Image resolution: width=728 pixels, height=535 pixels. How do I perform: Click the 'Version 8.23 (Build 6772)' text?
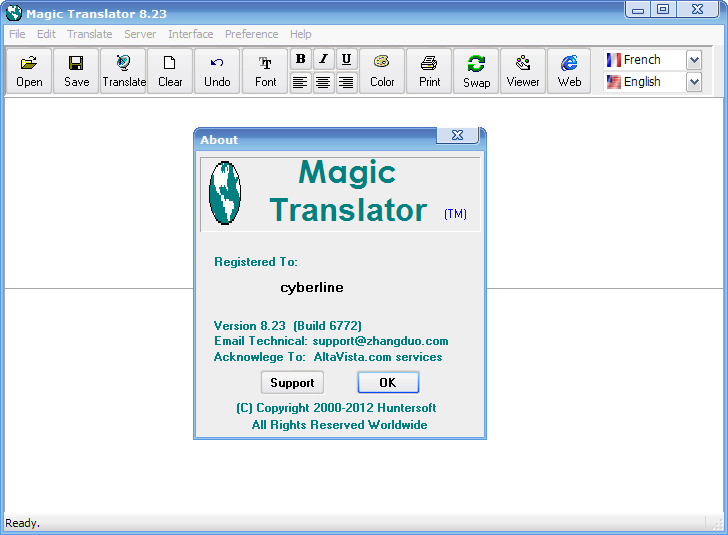point(287,326)
